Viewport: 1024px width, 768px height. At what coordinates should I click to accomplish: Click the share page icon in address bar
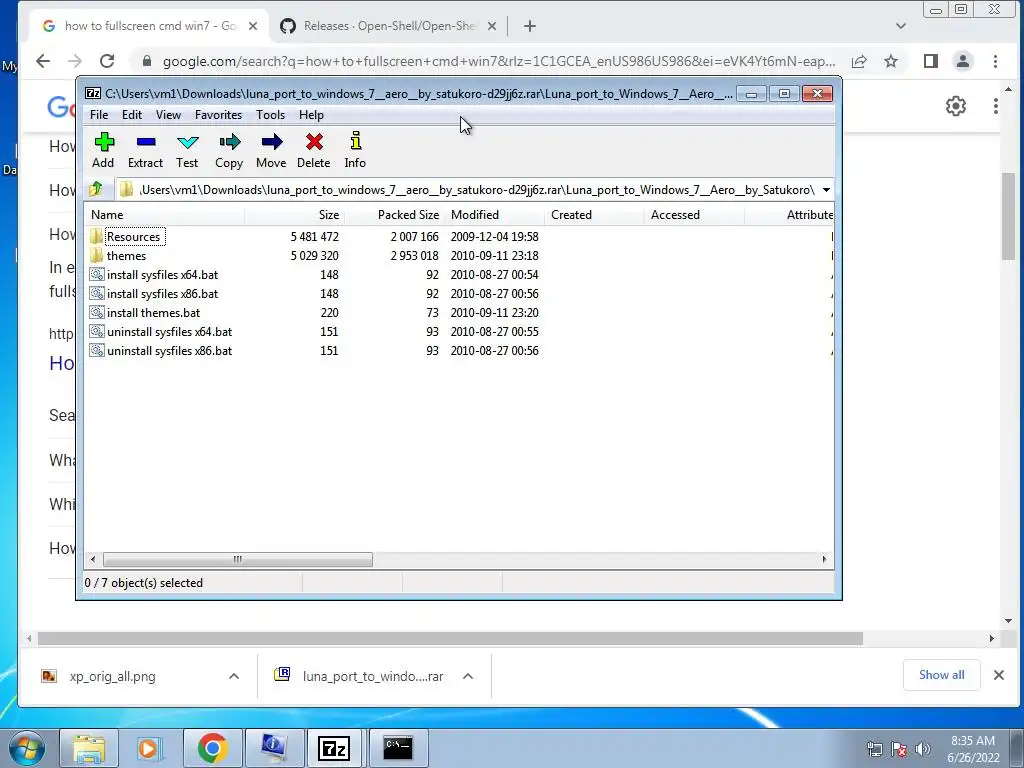tap(859, 61)
